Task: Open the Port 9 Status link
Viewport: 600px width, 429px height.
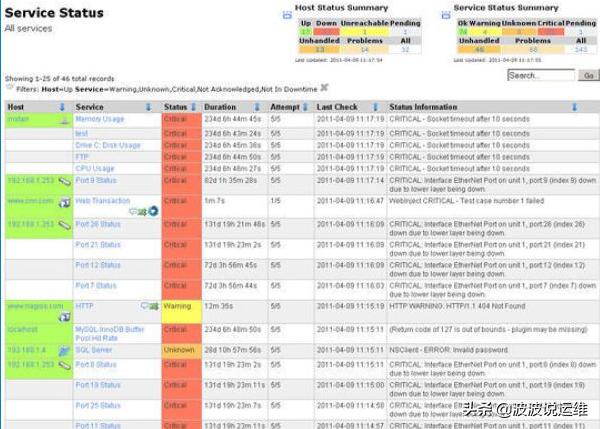Action: (96, 180)
